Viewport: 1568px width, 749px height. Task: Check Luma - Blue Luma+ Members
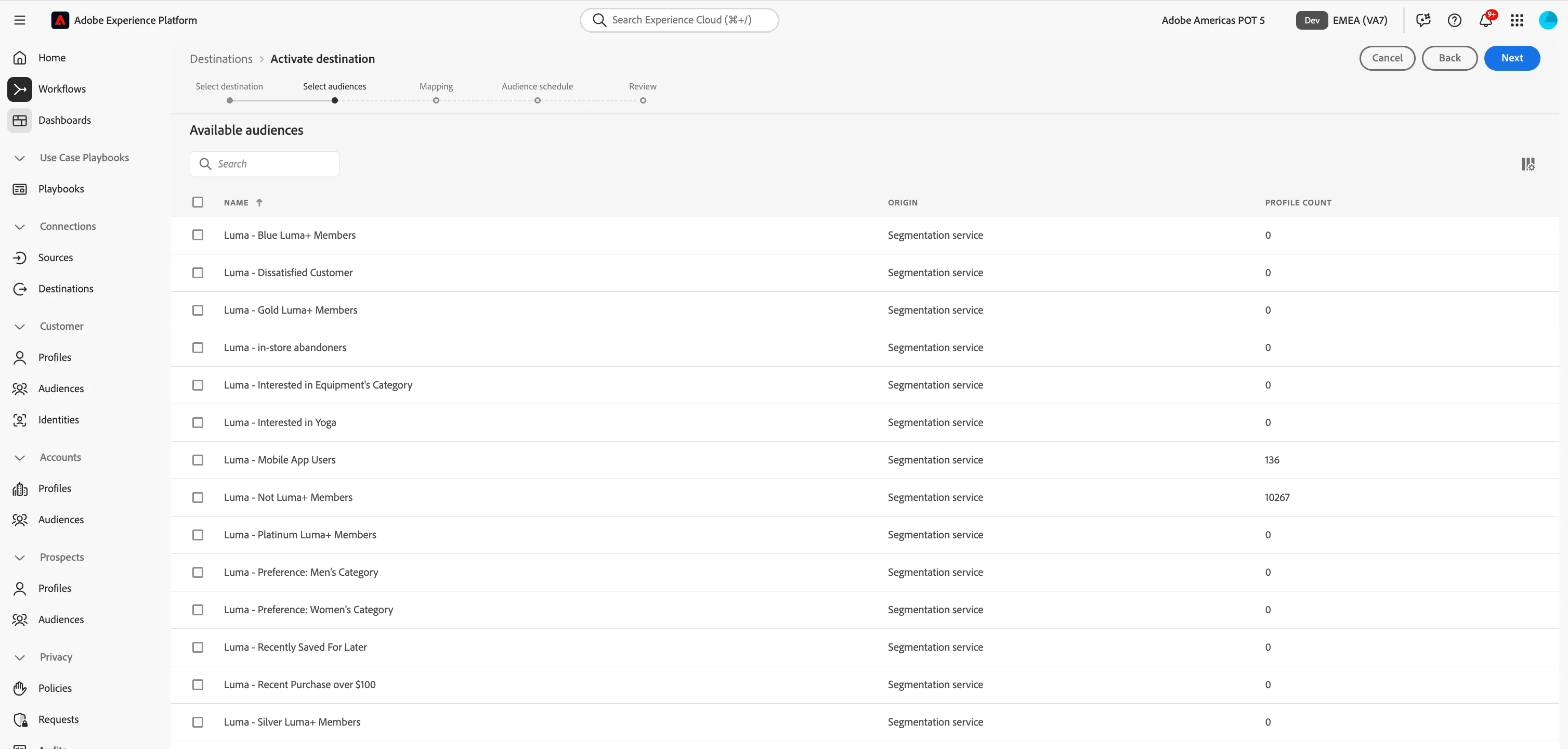(198, 235)
